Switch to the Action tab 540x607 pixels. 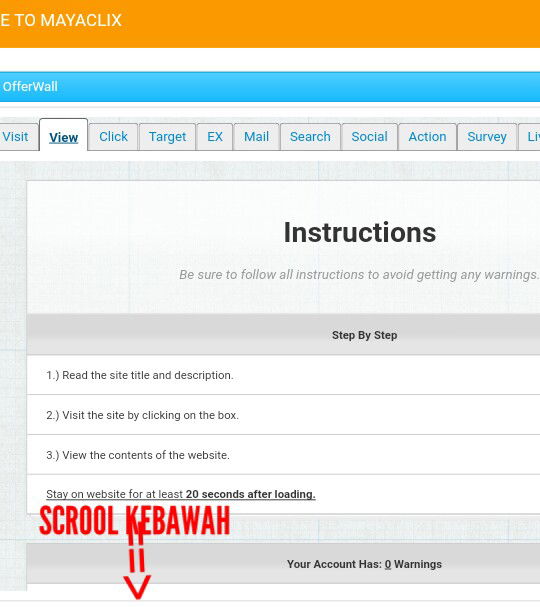click(427, 137)
